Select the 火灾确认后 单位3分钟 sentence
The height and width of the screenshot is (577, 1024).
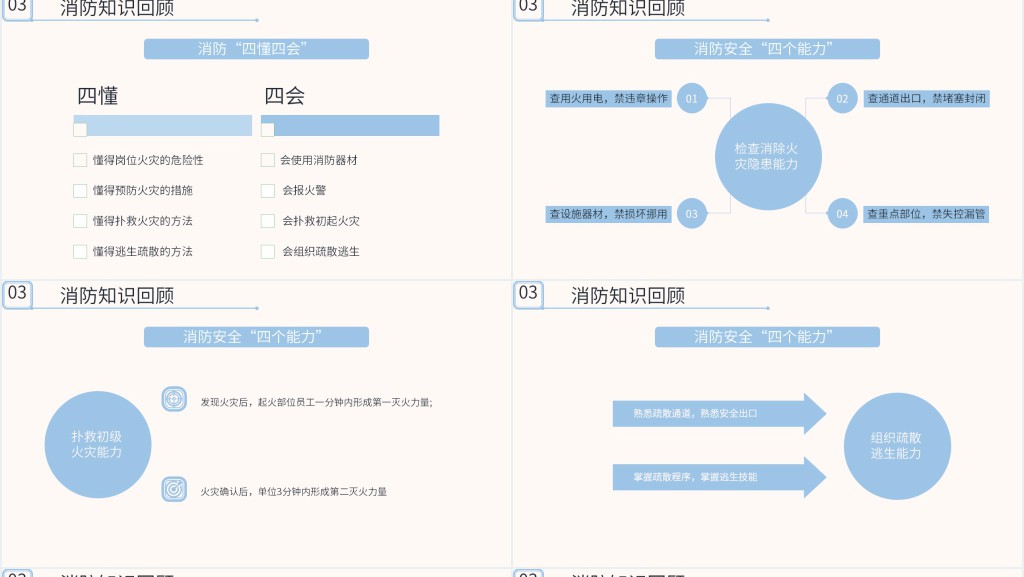point(294,491)
